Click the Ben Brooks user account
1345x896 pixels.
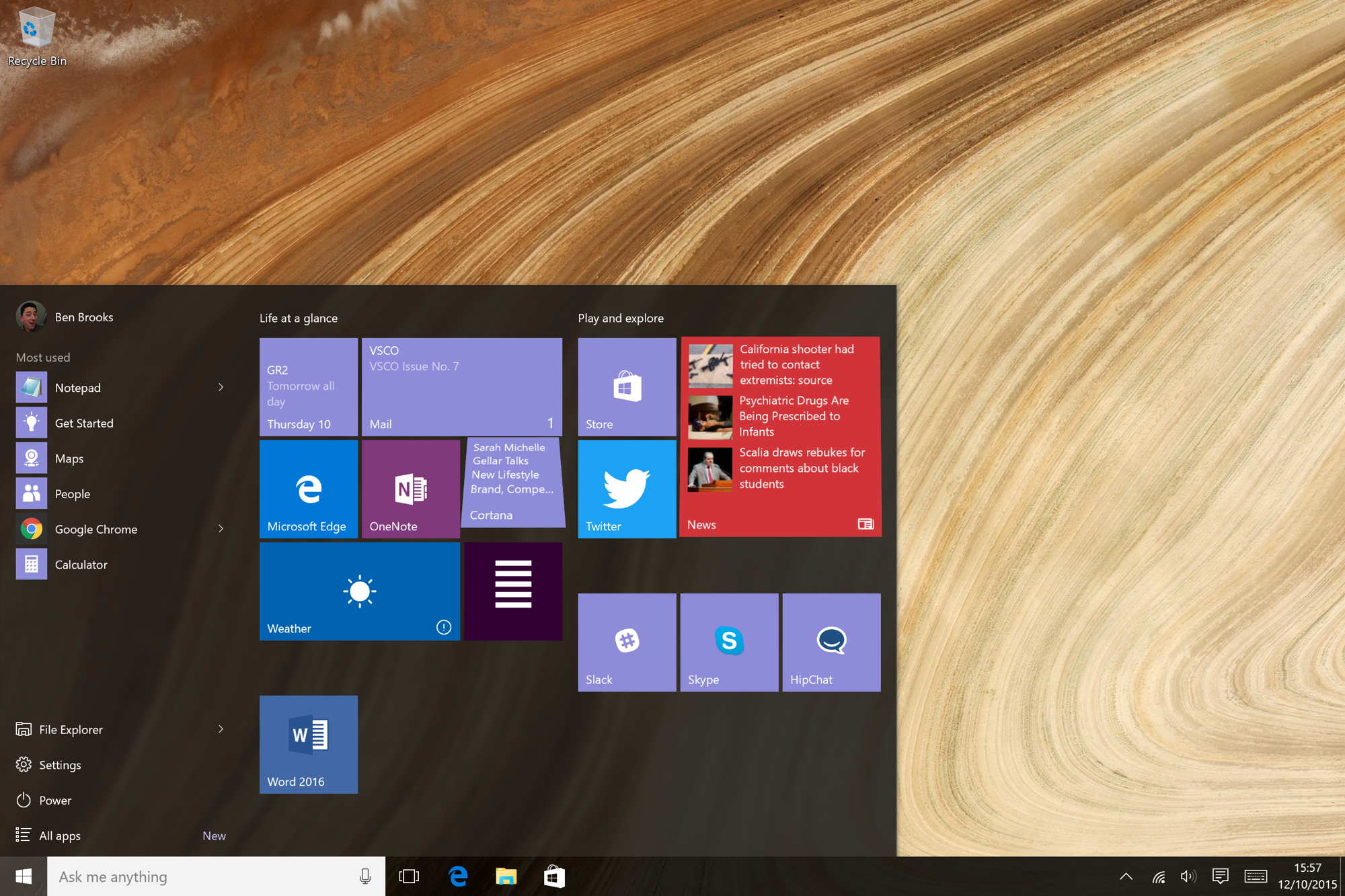65,317
